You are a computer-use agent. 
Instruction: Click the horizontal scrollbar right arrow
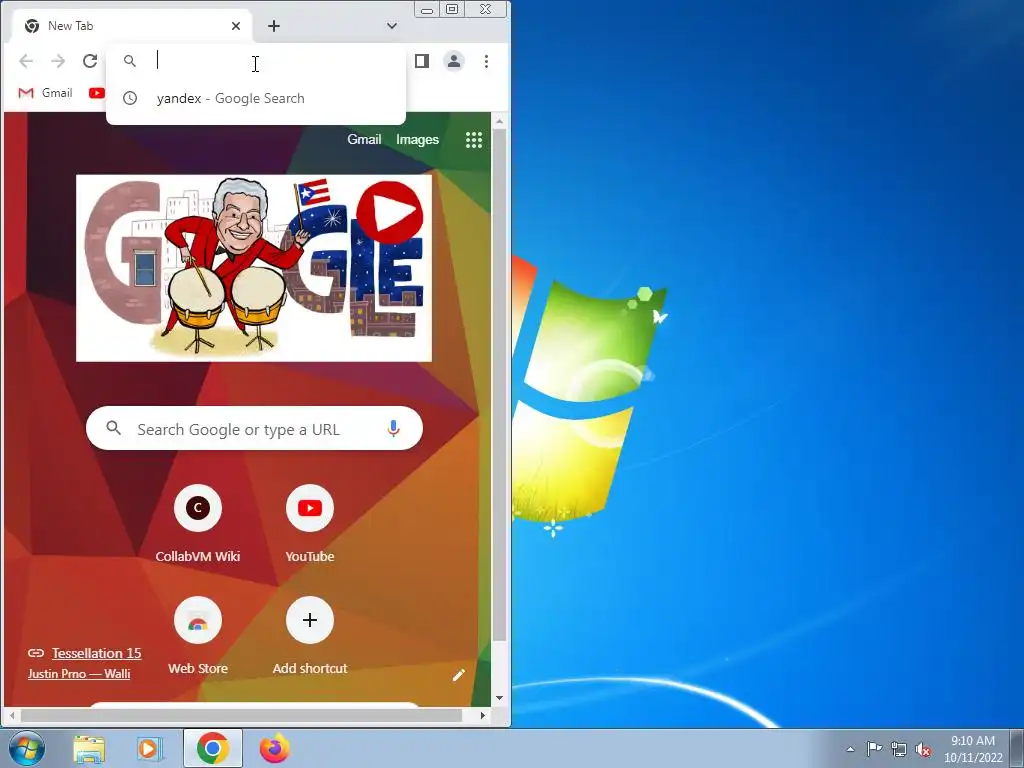click(483, 716)
